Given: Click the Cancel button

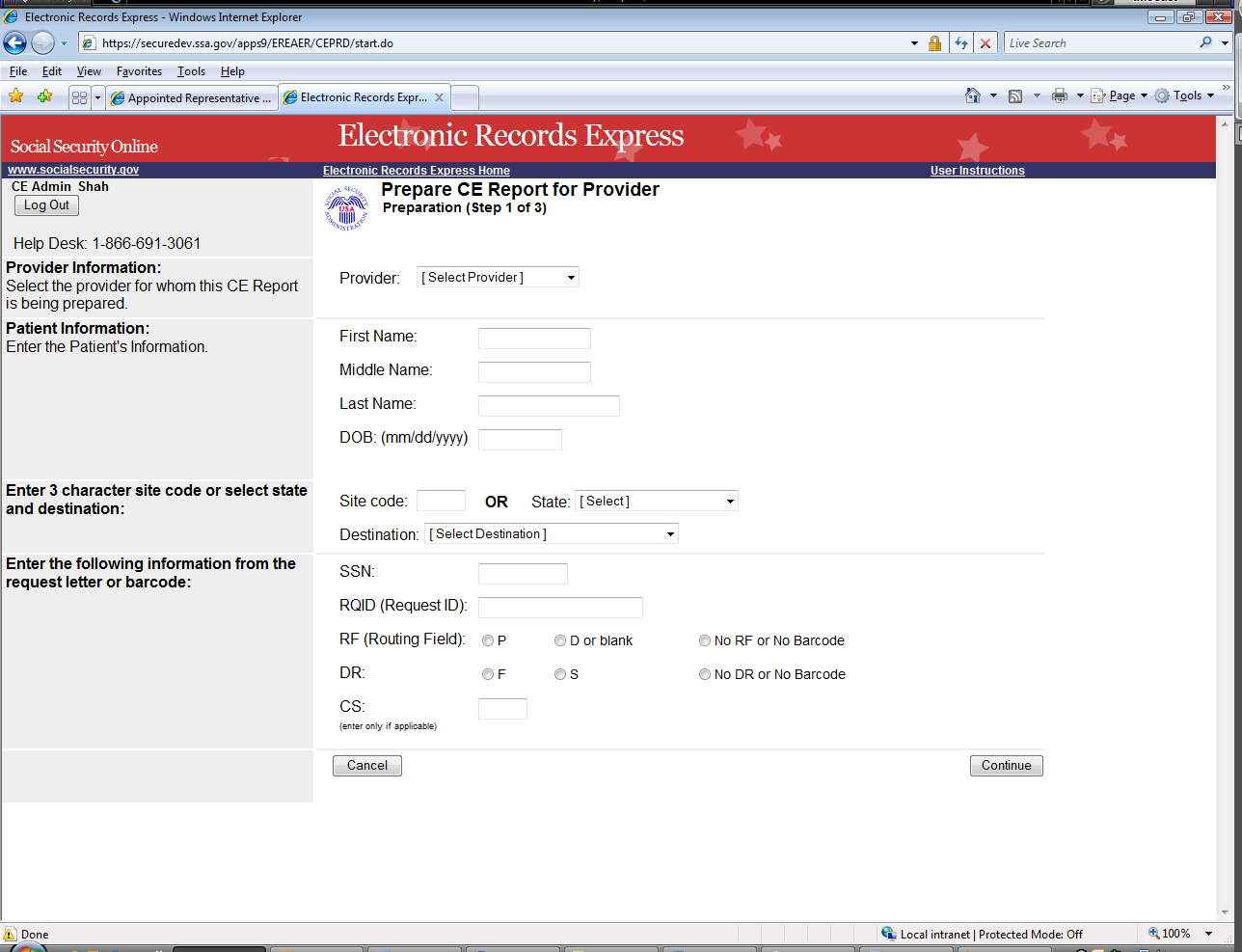Looking at the screenshot, I should pos(367,766).
